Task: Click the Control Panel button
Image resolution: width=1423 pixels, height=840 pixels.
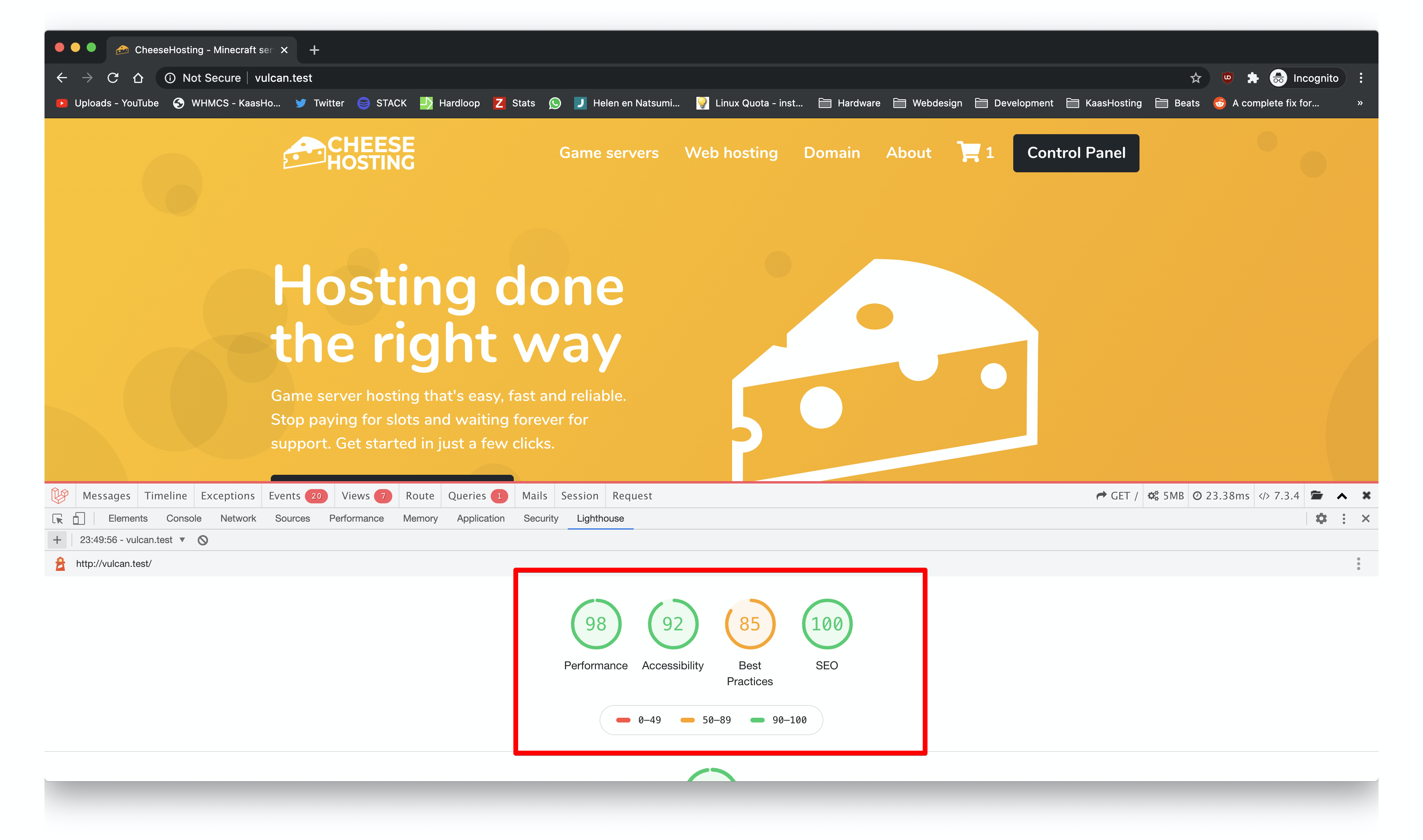Action: click(1076, 153)
